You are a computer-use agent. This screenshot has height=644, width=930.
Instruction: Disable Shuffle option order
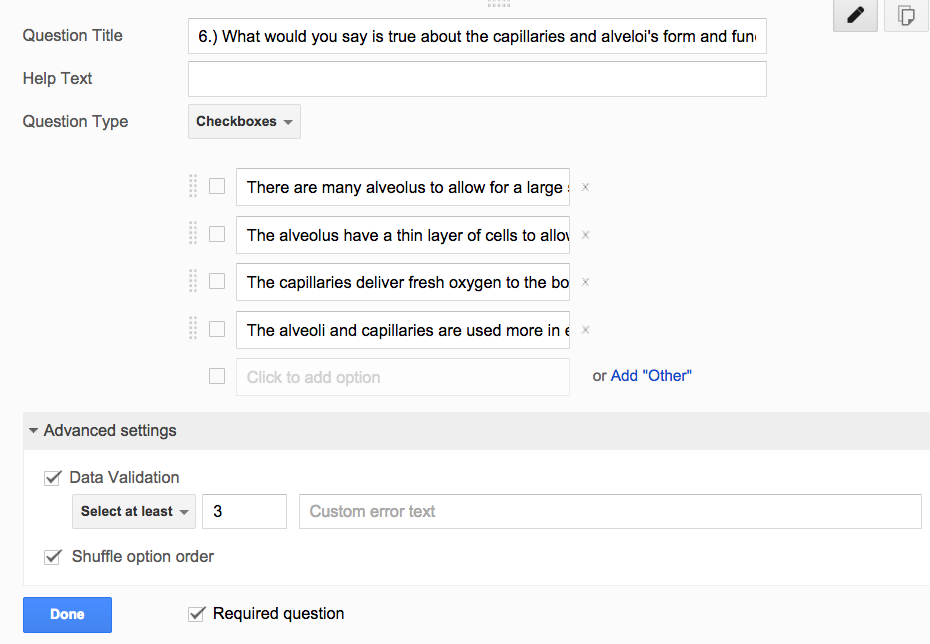(x=53, y=557)
